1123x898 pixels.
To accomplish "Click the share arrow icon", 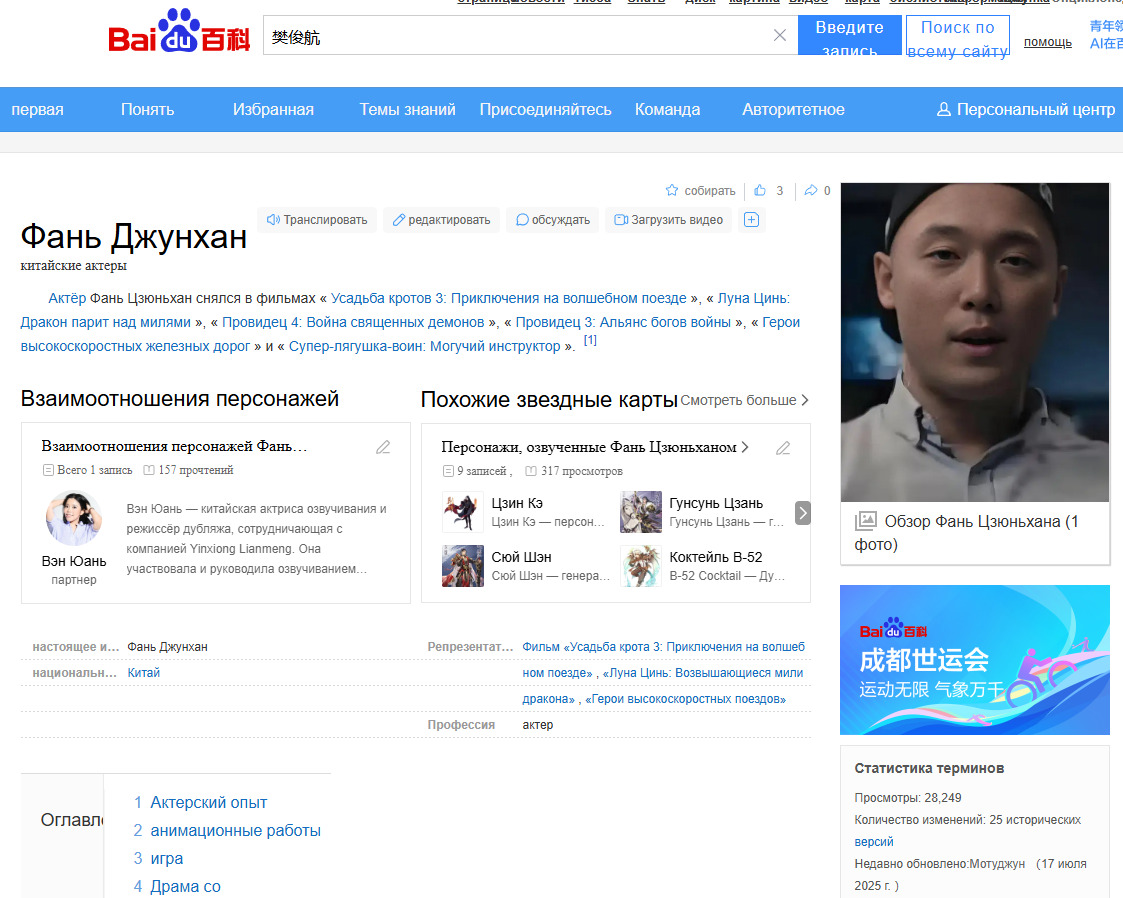I will point(811,190).
